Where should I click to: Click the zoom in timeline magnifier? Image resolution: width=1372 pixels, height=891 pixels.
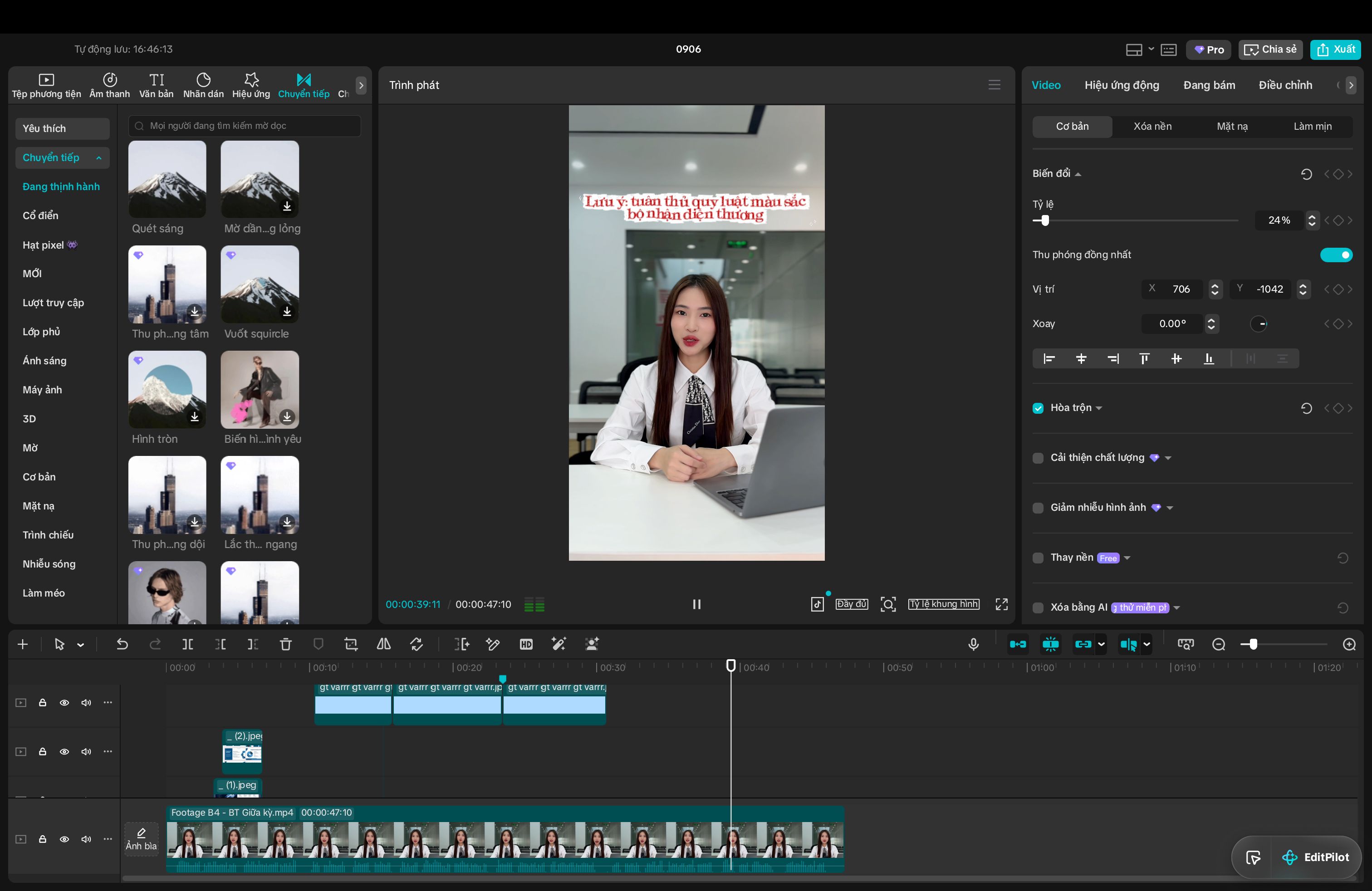[x=1349, y=644]
